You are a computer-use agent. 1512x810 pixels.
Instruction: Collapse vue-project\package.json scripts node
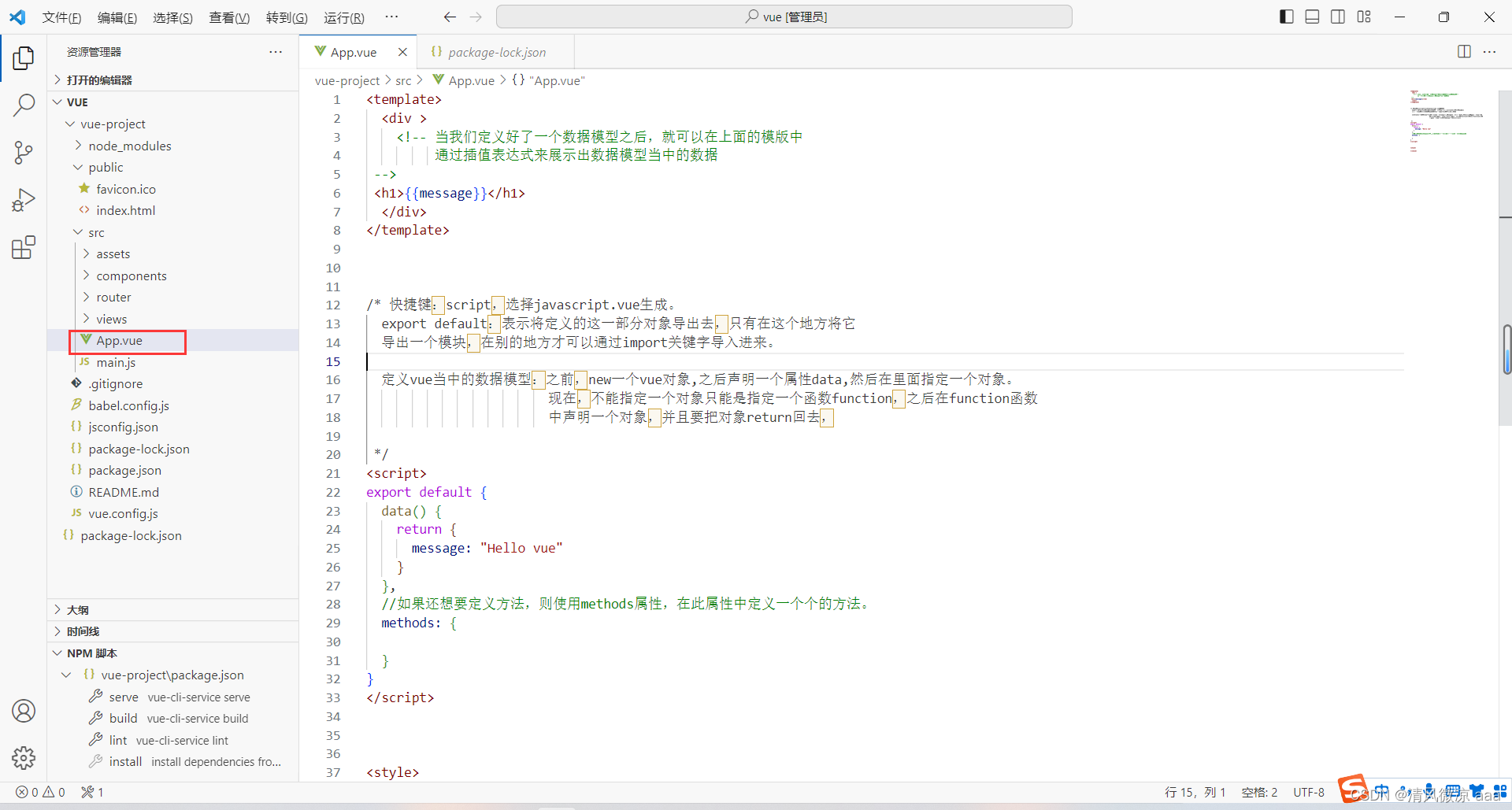[x=173, y=675]
